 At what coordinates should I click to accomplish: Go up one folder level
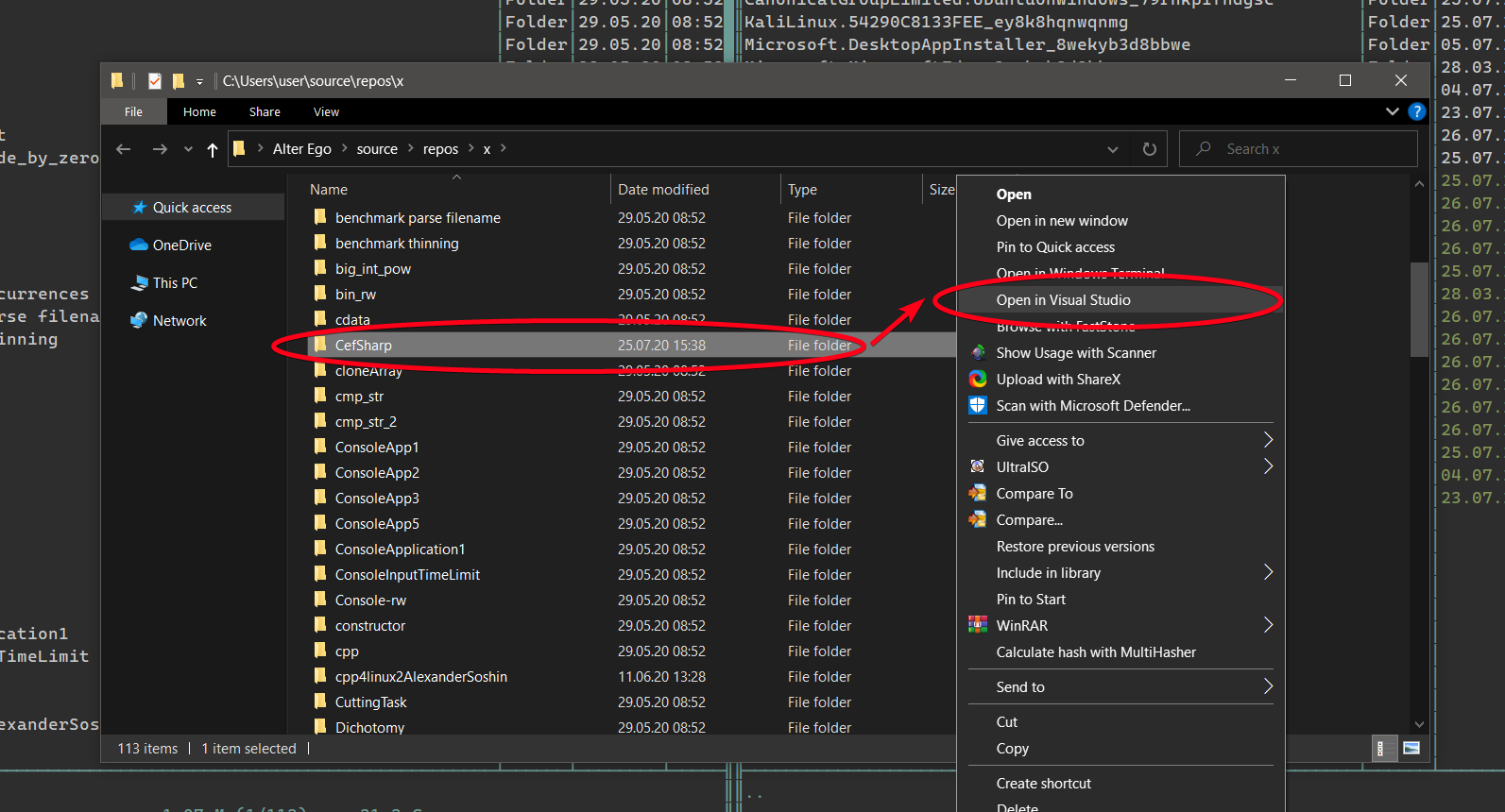point(213,149)
